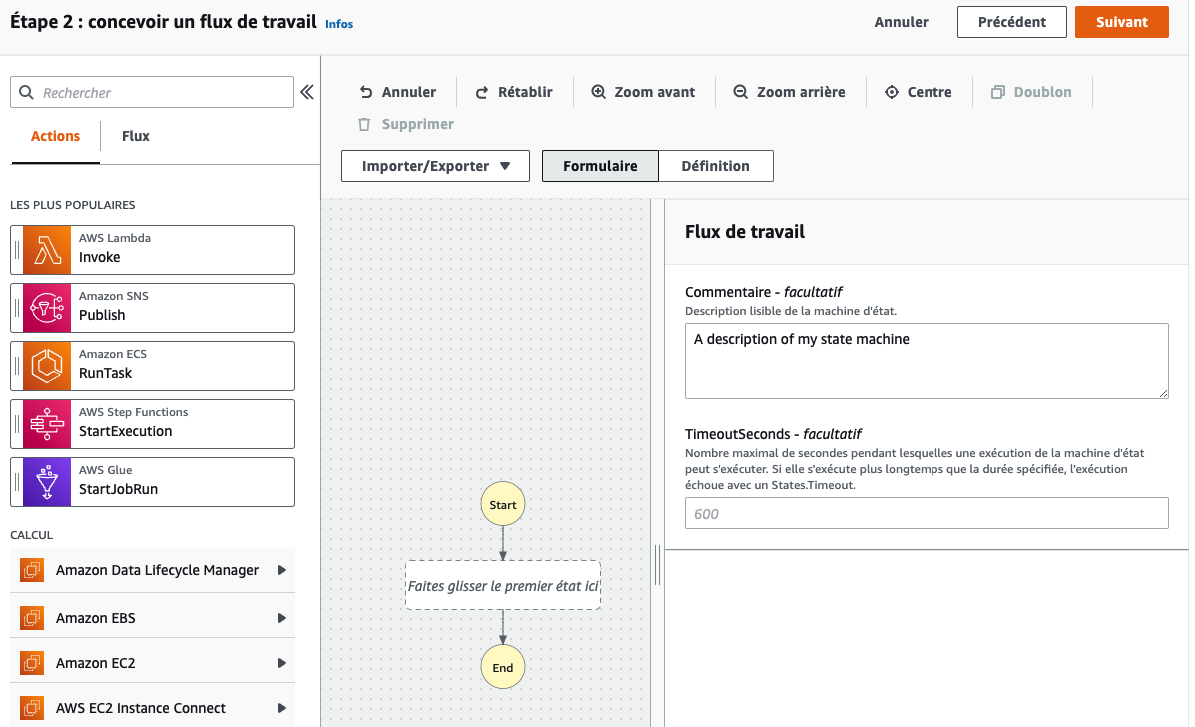Click the redo arrow icon
Viewport: 1195px width, 727px height.
pos(482,92)
